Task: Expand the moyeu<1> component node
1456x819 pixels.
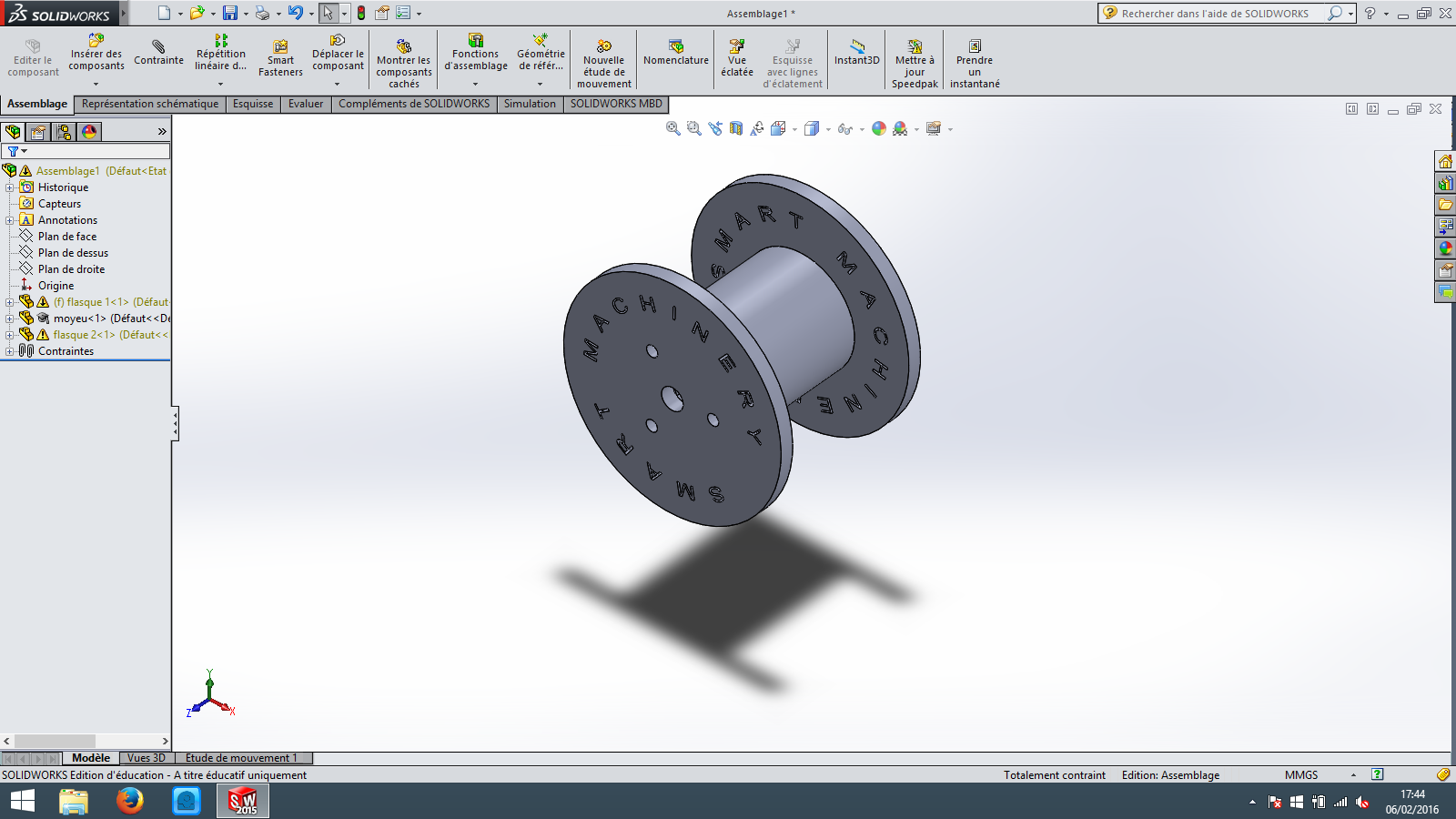Action: point(9,318)
